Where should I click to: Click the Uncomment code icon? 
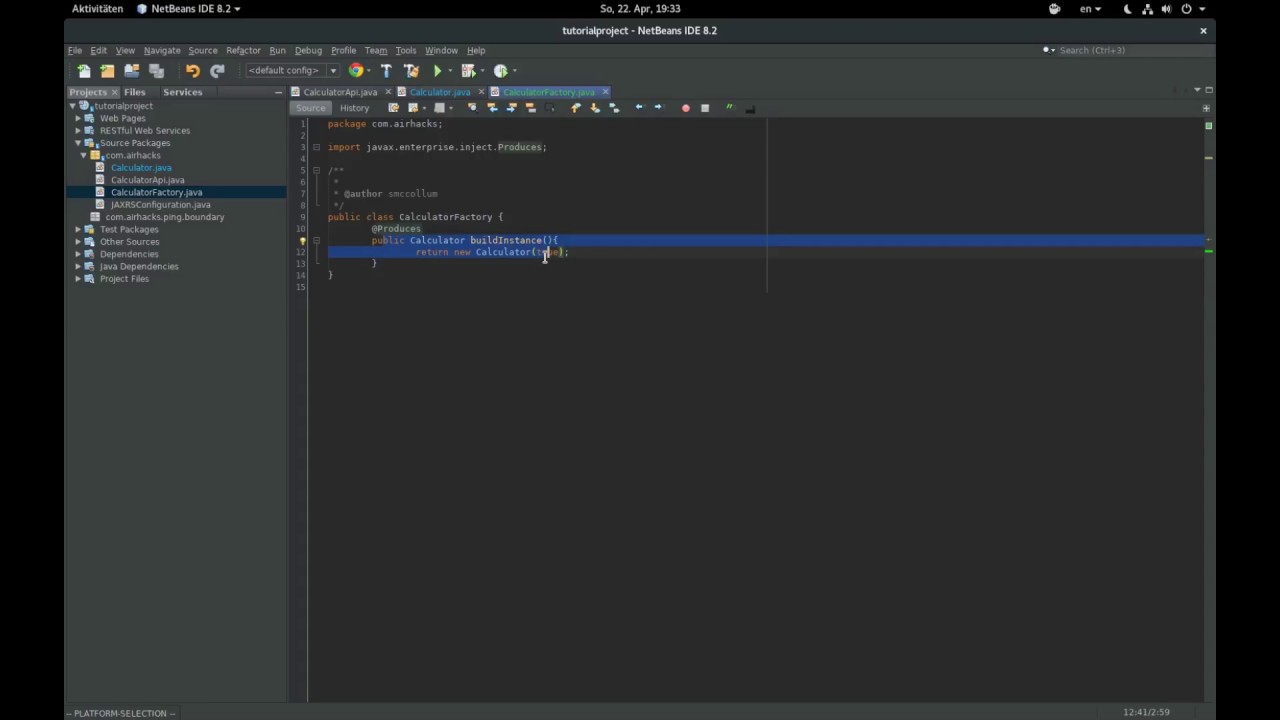[750, 109]
